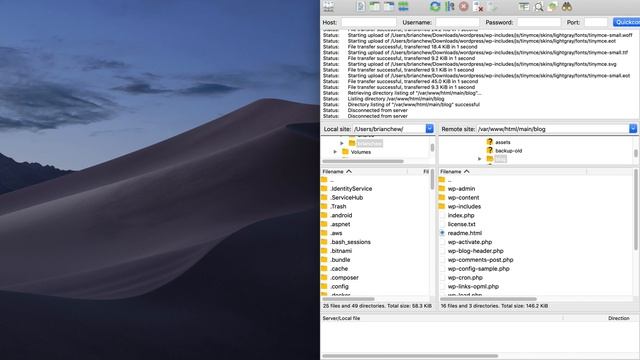The width and height of the screenshot is (640, 360).
Task: Select .android in local list
Action: [x=341, y=216]
